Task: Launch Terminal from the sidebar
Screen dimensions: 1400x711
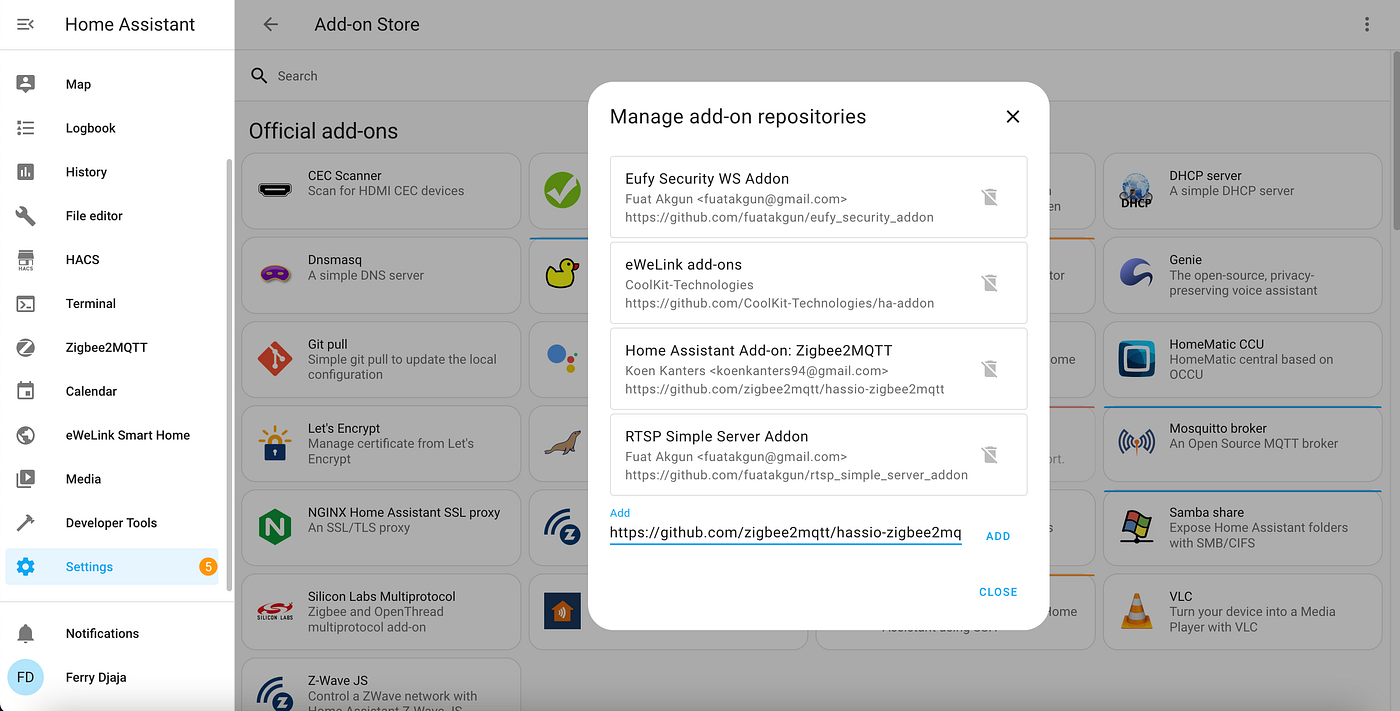Action: point(112,304)
